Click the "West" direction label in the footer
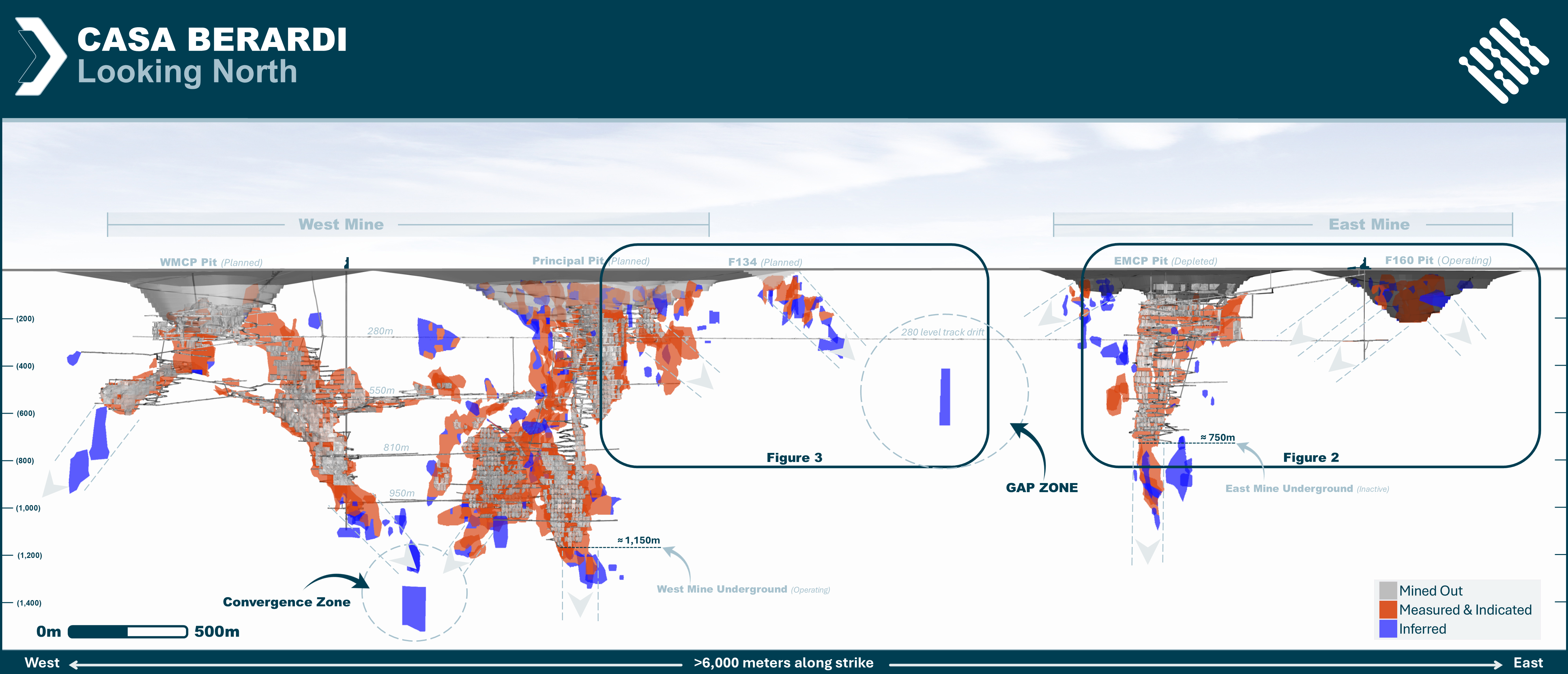1568x674 pixels. click(42, 662)
